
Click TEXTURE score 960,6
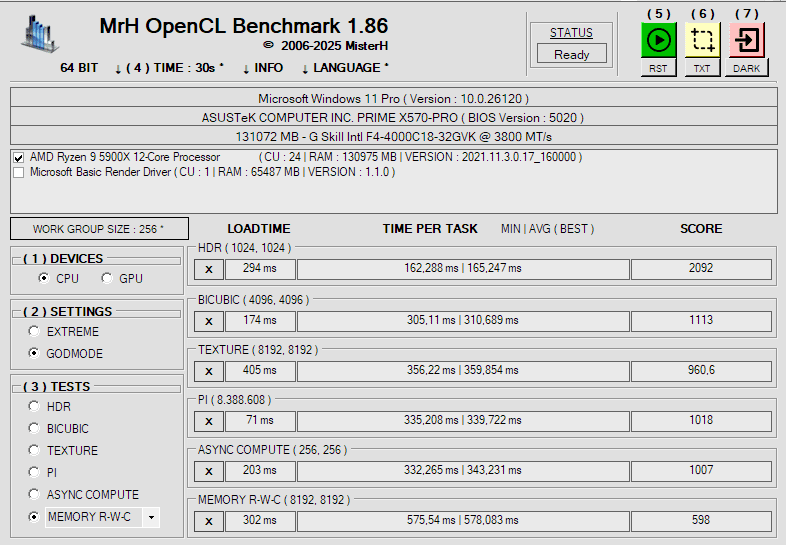701,371
